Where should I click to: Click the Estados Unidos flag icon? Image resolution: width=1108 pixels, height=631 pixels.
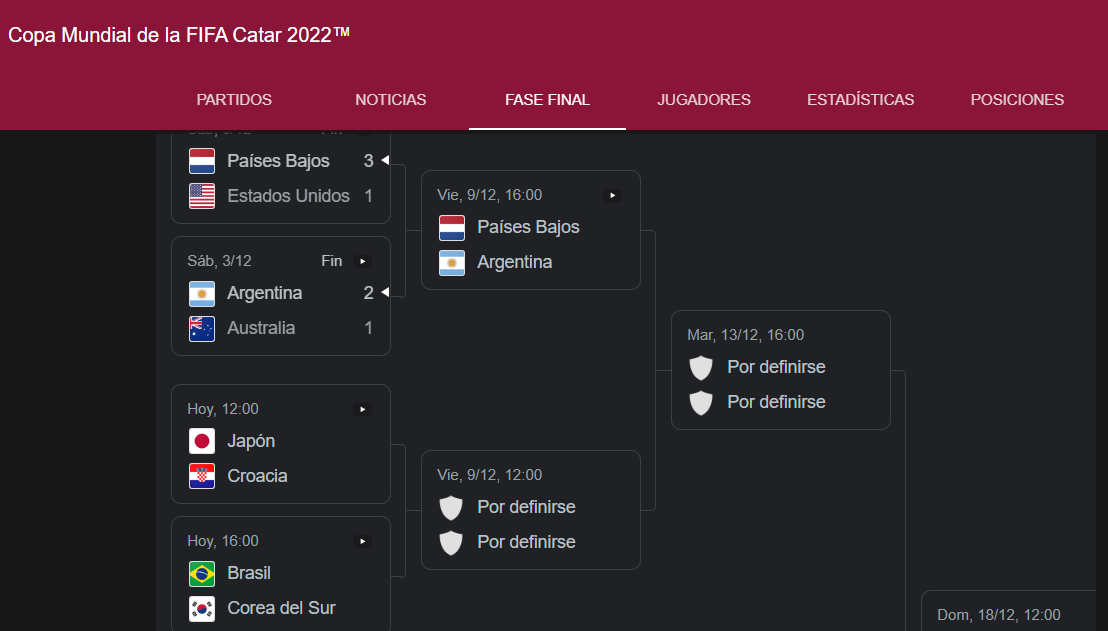202,196
